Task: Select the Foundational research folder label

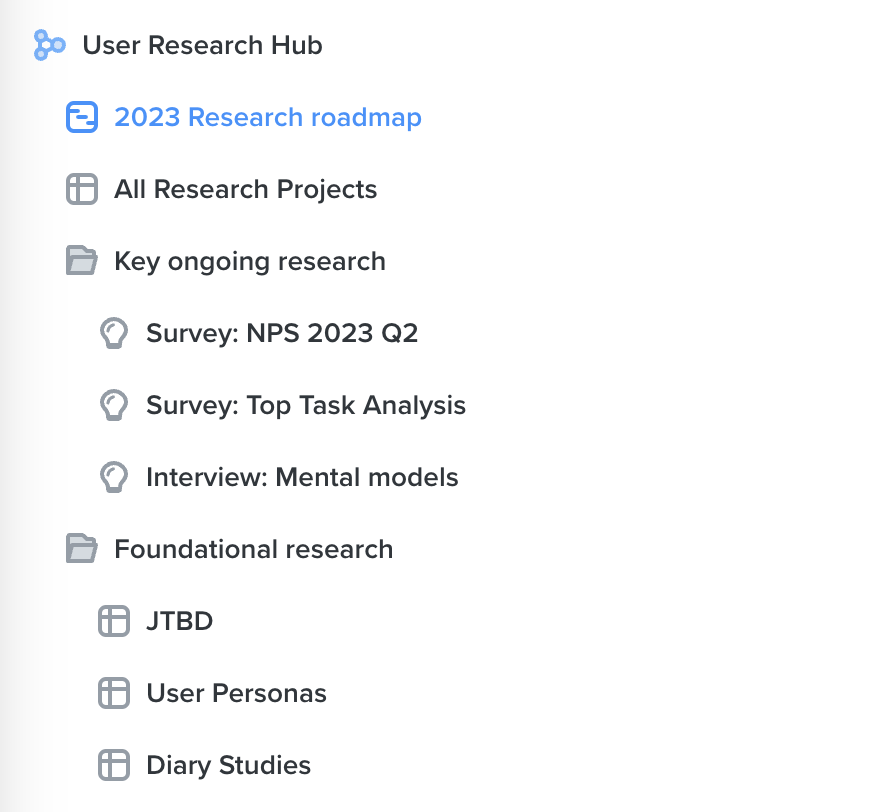Action: coord(254,549)
